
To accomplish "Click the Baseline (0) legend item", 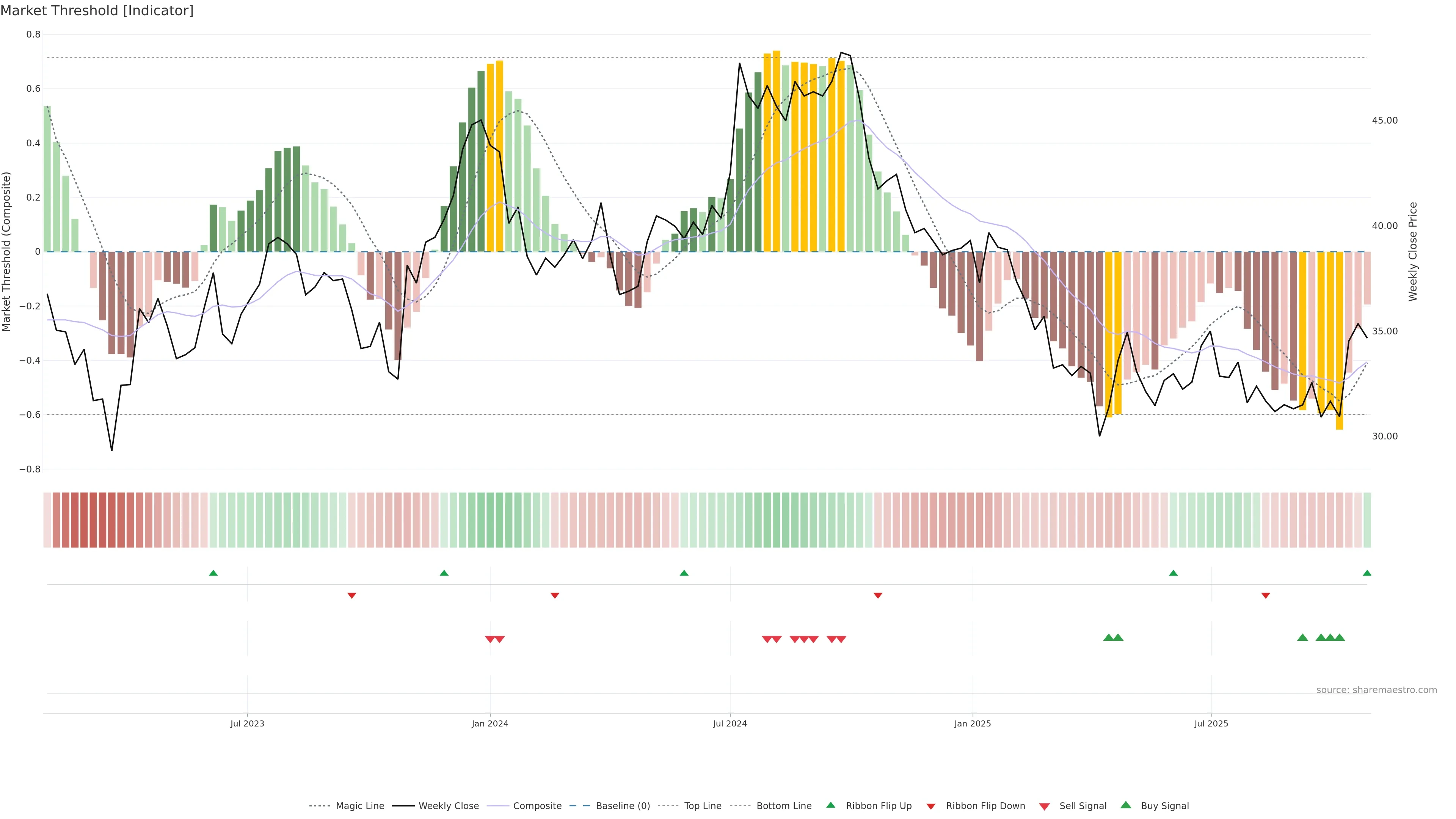I will click(x=622, y=806).
